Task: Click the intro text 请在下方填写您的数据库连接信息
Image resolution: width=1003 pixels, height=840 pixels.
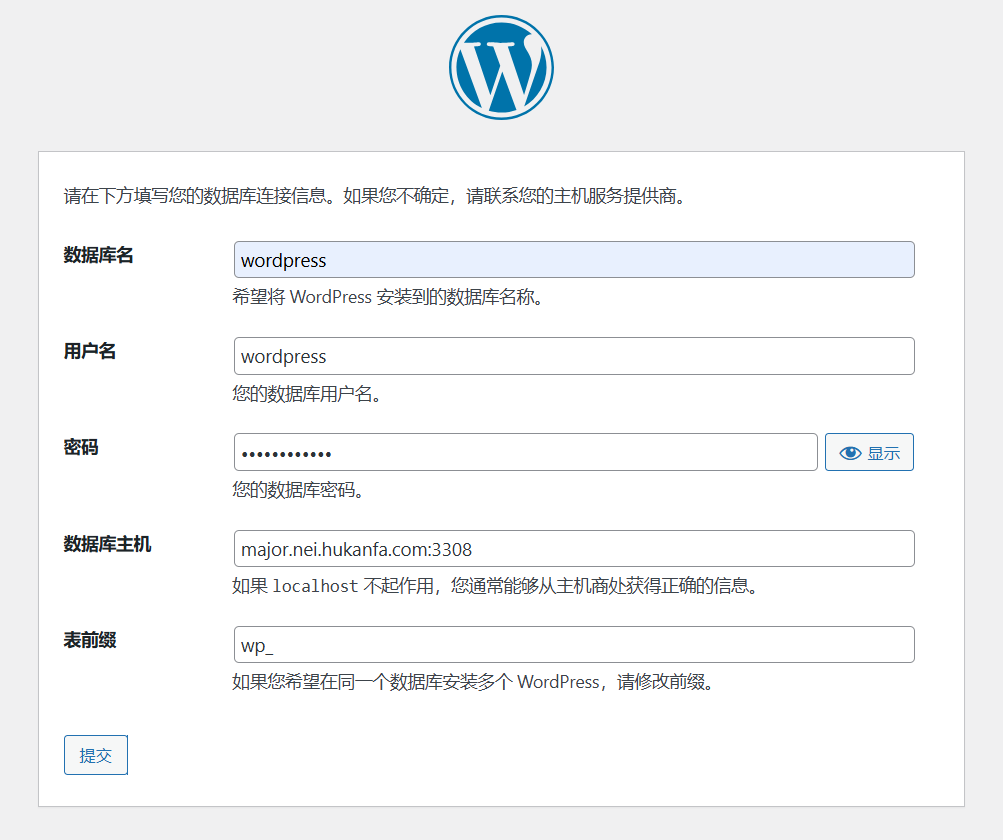Action: [x=199, y=196]
